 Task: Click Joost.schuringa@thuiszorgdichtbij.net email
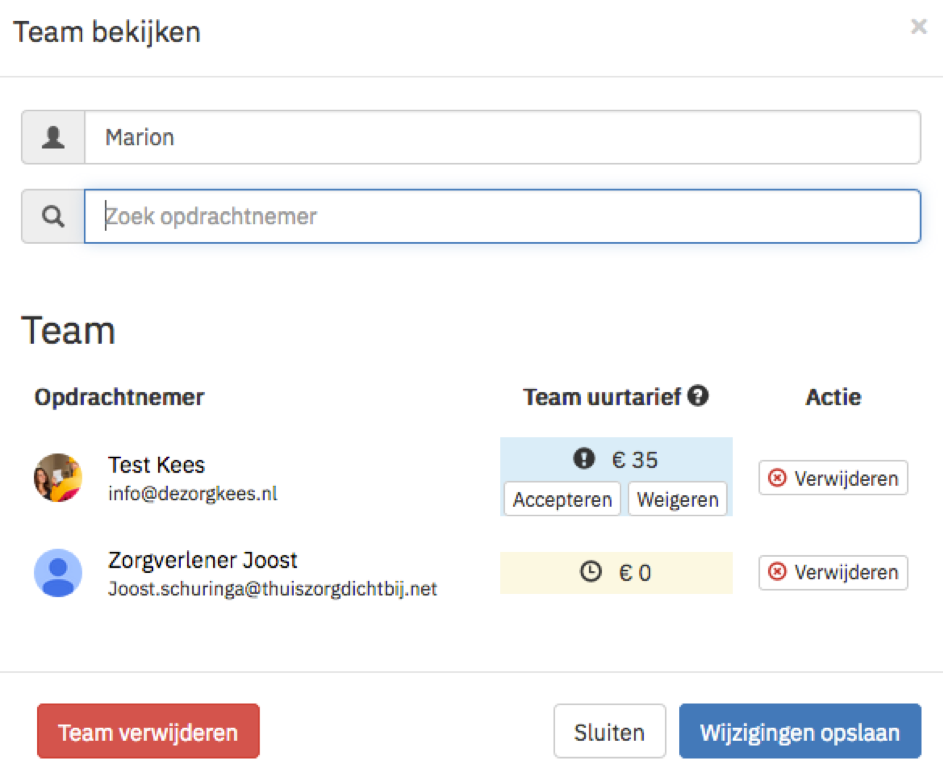[272, 588]
